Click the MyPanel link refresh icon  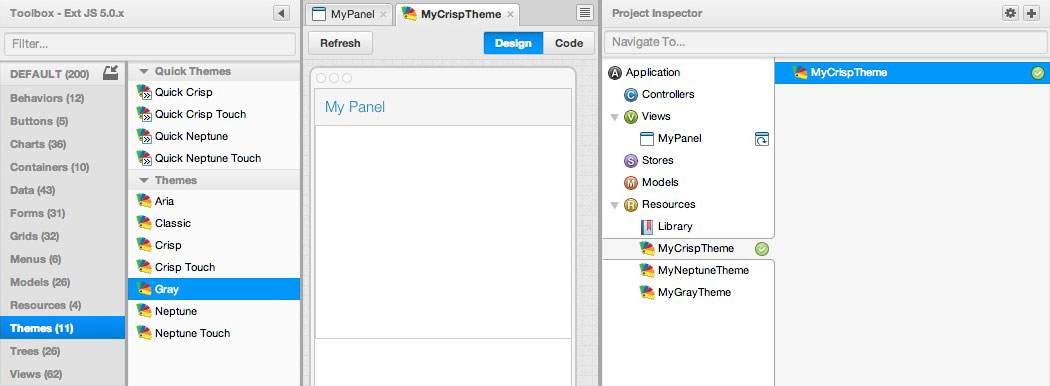point(761,139)
